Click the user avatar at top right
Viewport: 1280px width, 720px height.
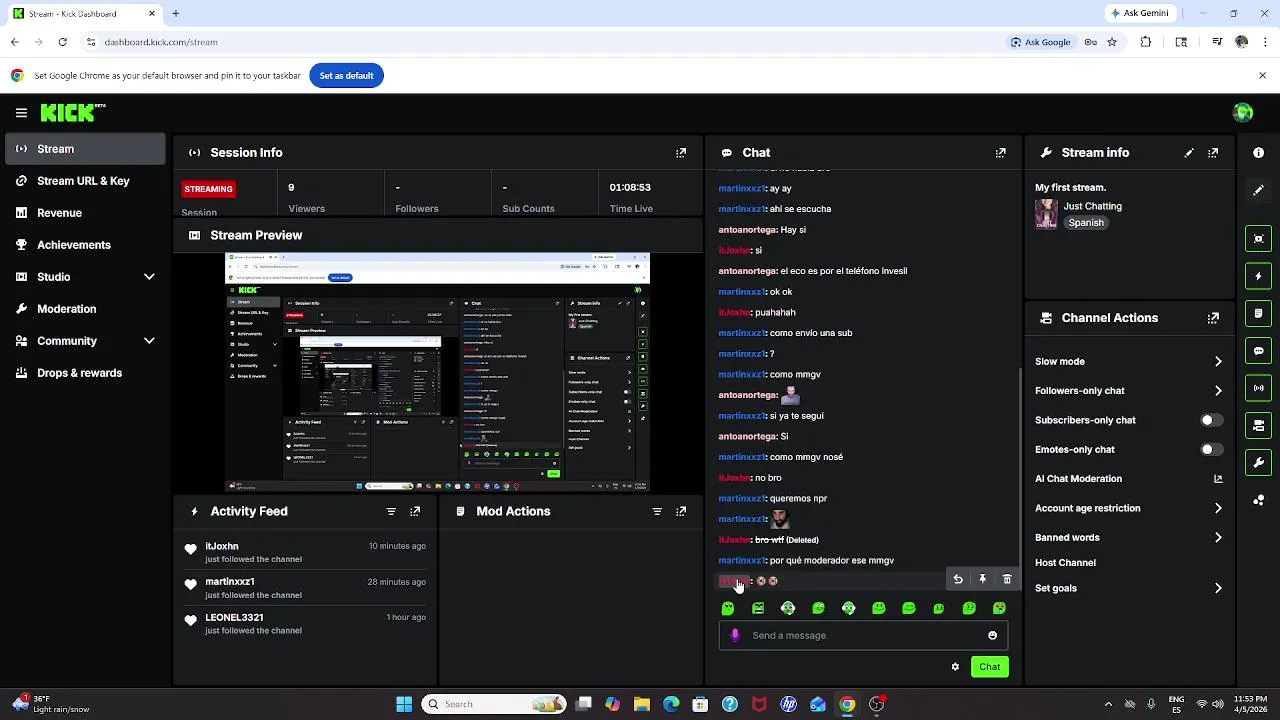[1243, 113]
